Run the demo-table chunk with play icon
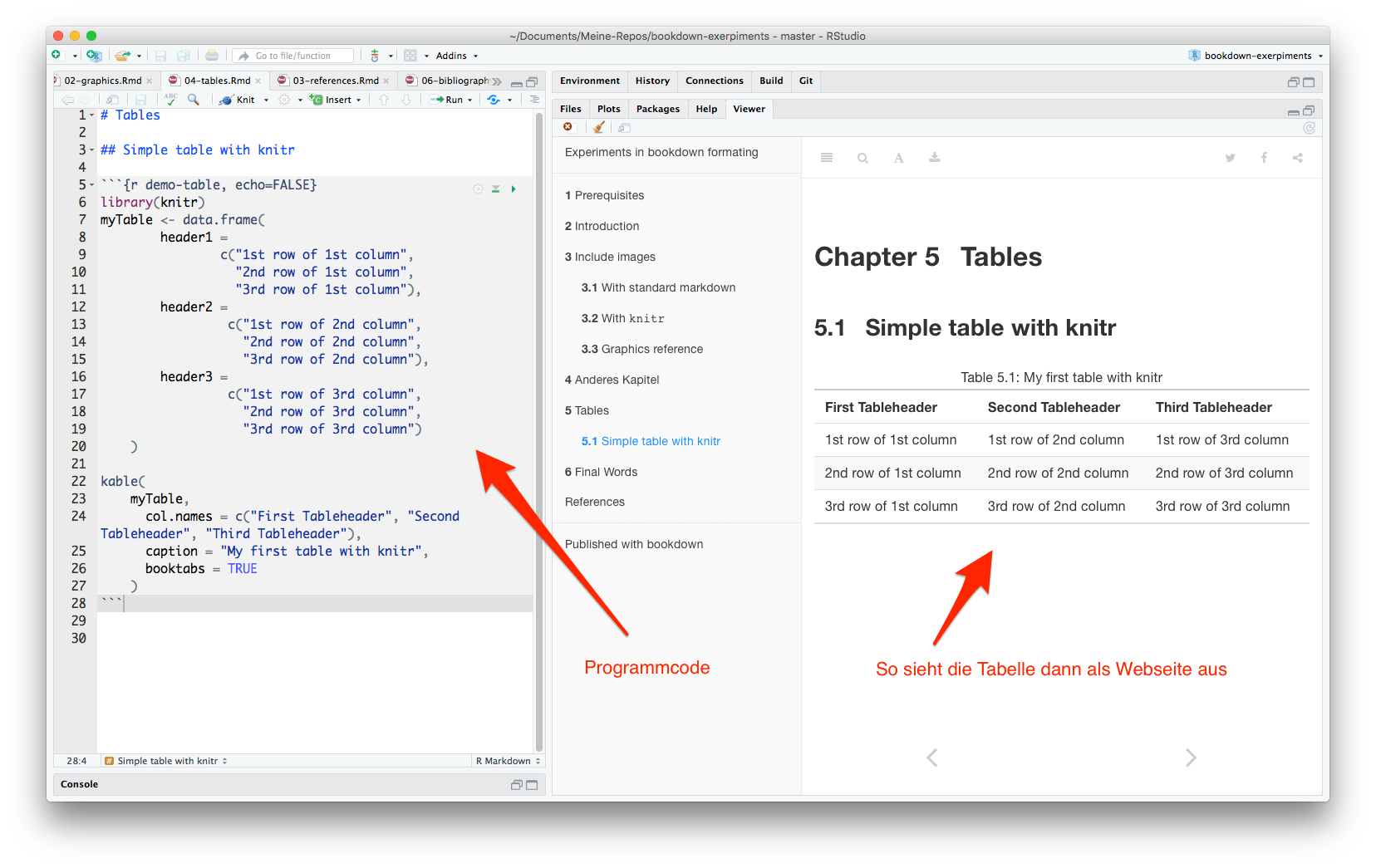1376x868 pixels. [x=514, y=189]
